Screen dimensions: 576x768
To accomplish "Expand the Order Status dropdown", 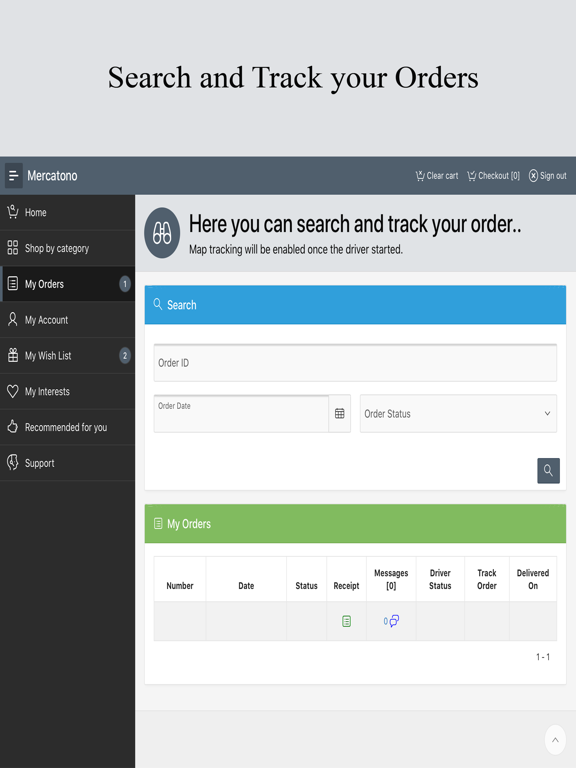I will [x=458, y=414].
